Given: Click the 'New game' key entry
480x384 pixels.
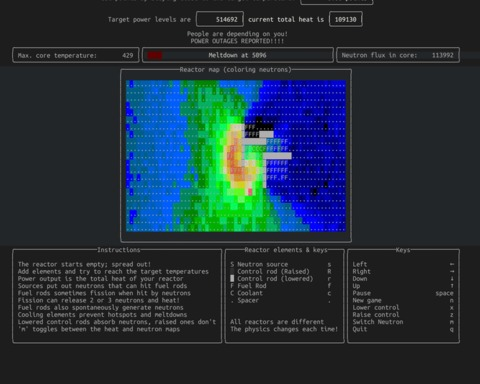Looking at the screenshot, I should coord(367,300).
